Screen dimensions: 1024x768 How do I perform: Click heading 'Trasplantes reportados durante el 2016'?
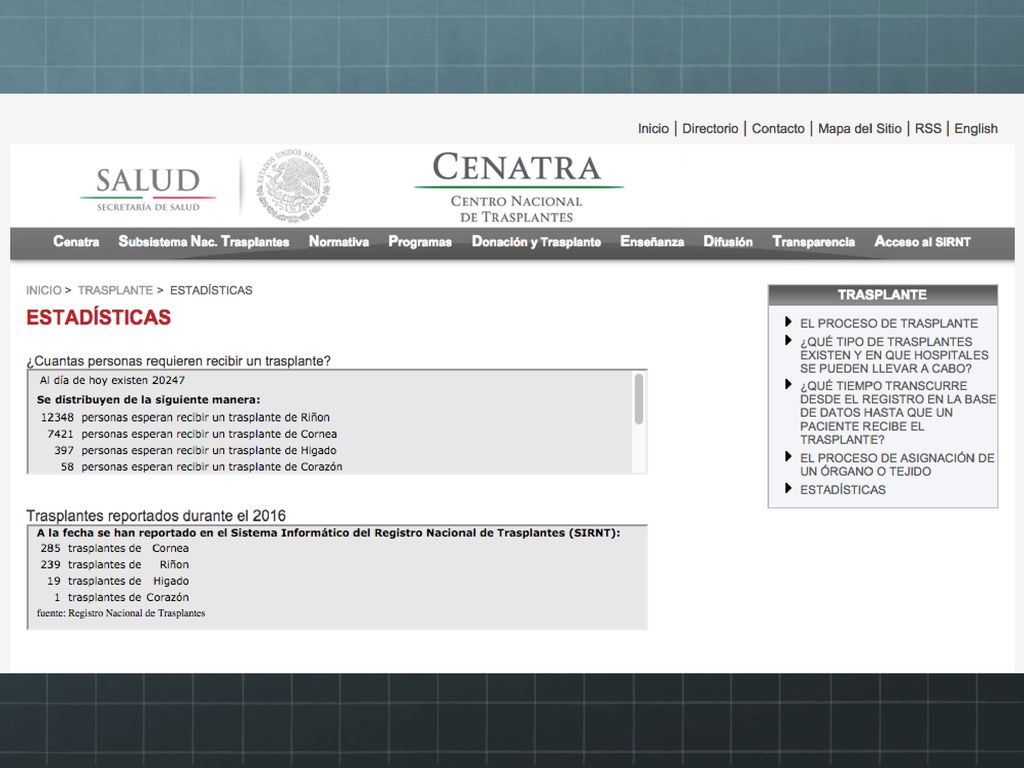[156, 515]
